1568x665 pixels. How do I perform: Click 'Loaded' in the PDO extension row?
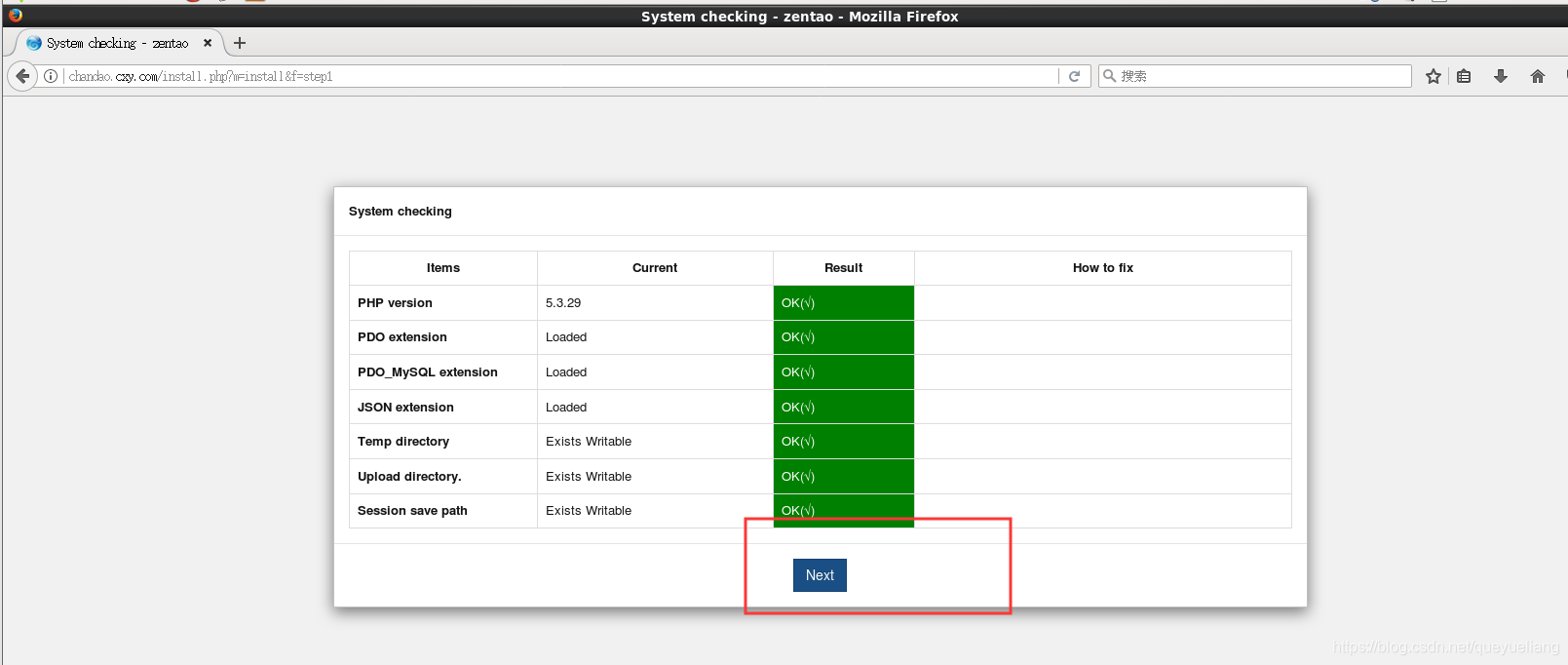point(566,337)
